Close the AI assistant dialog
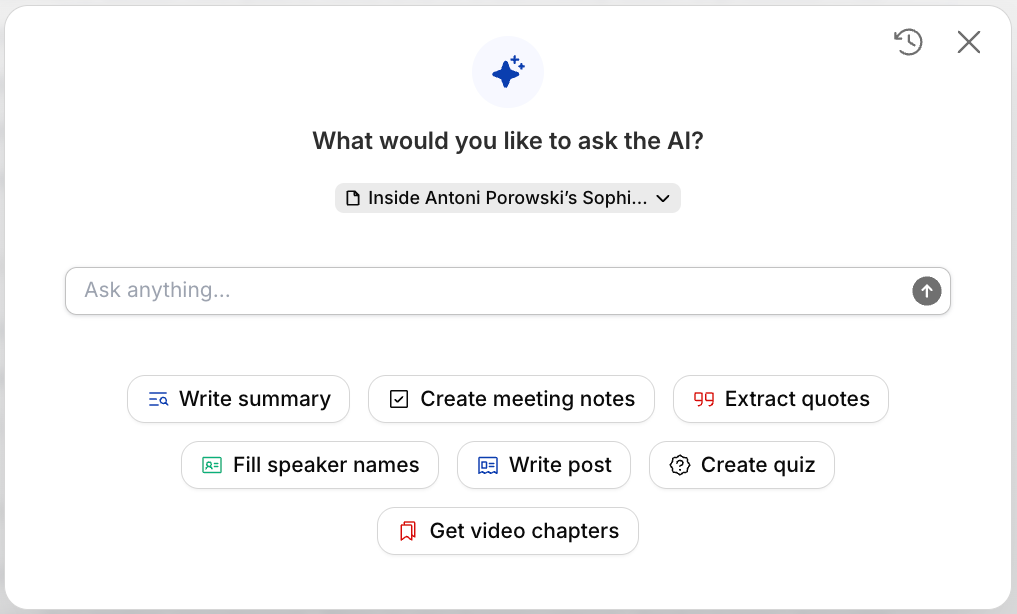The height and width of the screenshot is (614, 1017). click(968, 42)
